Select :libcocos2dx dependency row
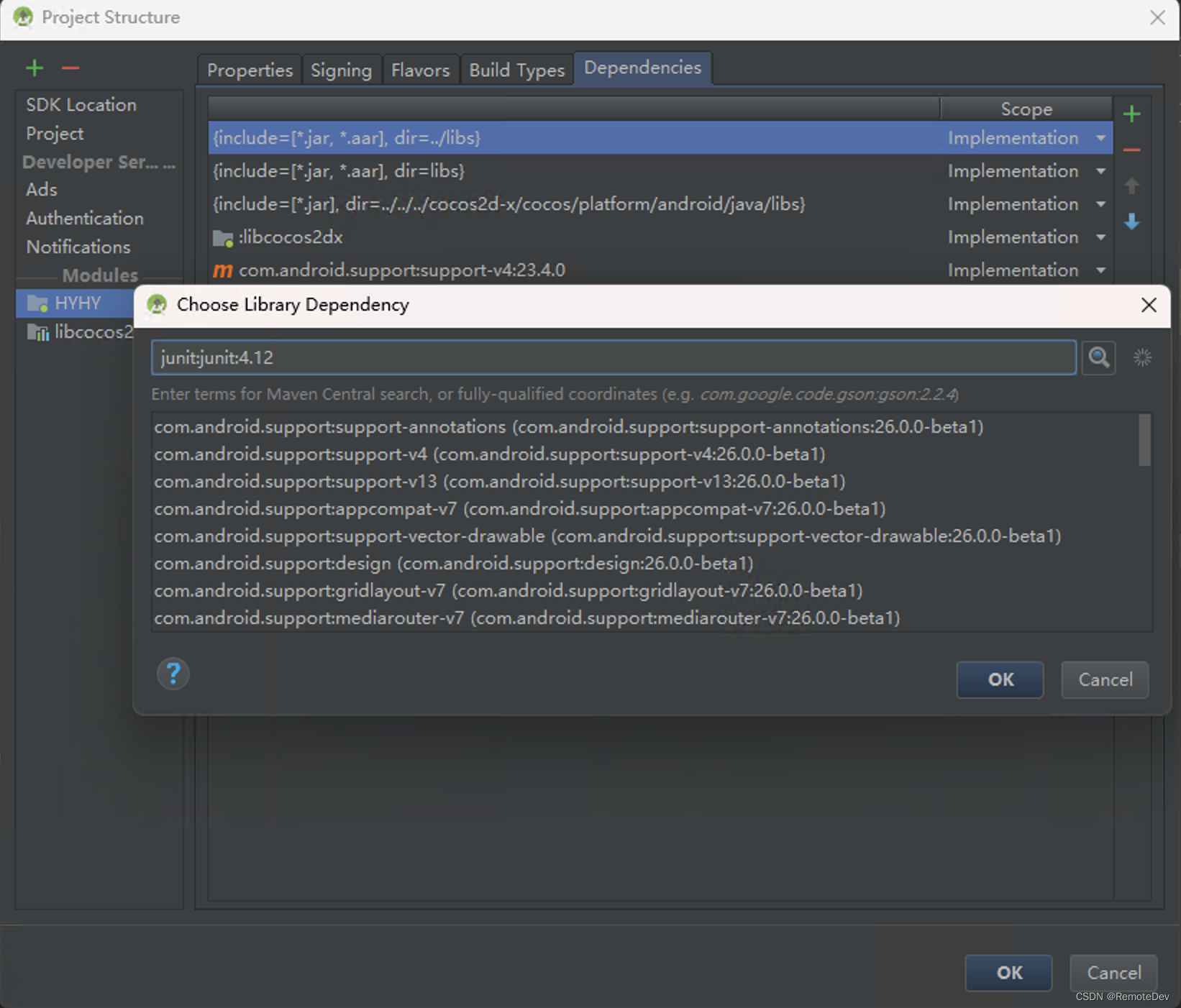Image resolution: width=1181 pixels, height=1008 pixels. pos(660,237)
